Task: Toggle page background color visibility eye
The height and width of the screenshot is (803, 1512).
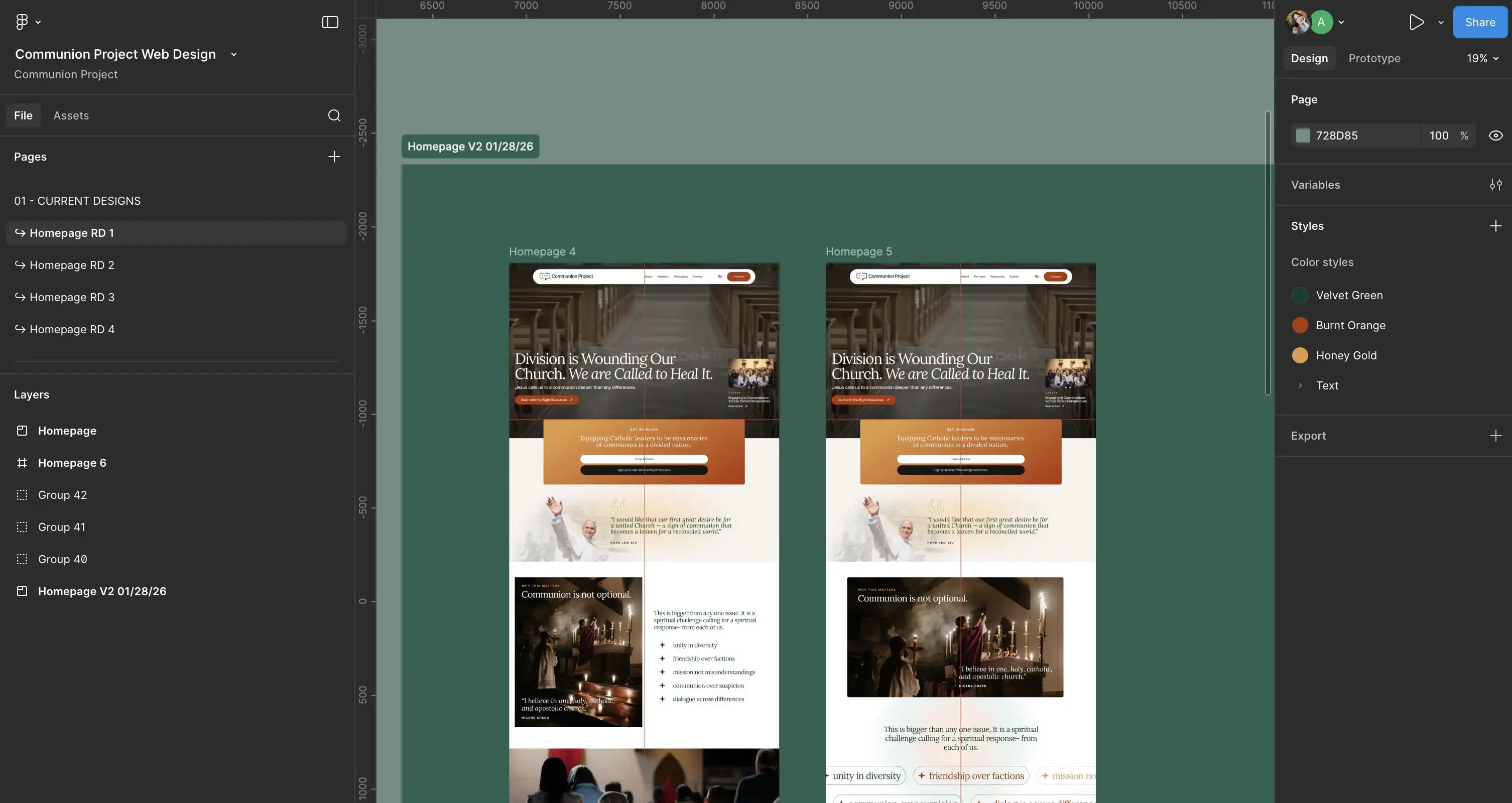Action: (1495, 136)
